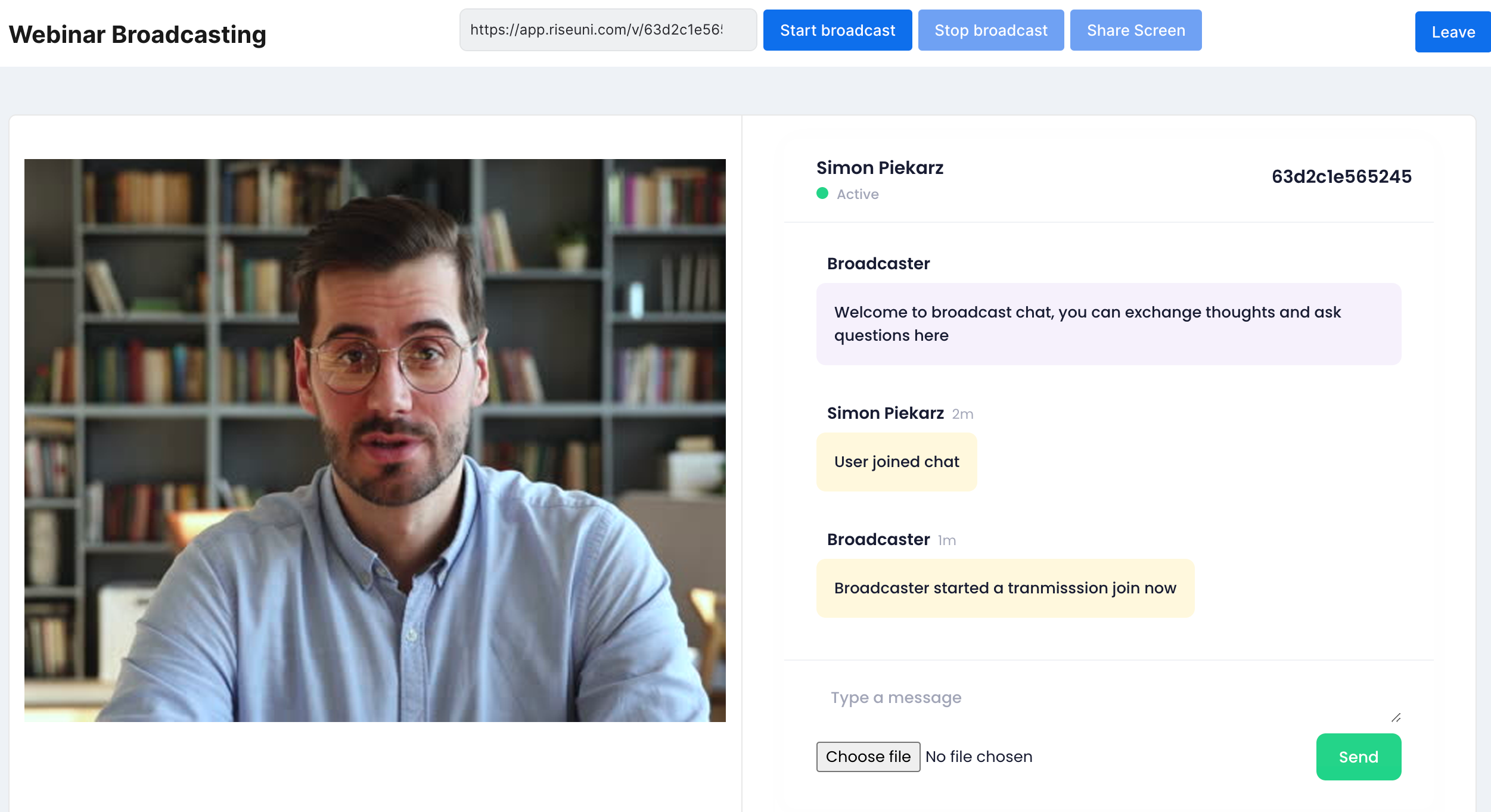1491x812 pixels.
Task: Click the User joined chat bubble
Action: coord(896,462)
